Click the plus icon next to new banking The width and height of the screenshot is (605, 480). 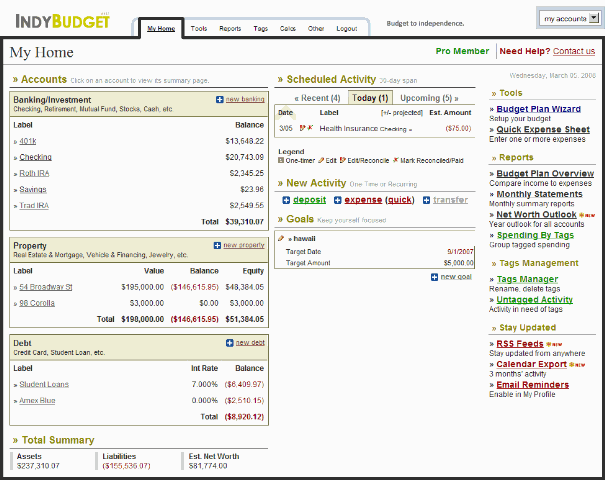pos(220,100)
